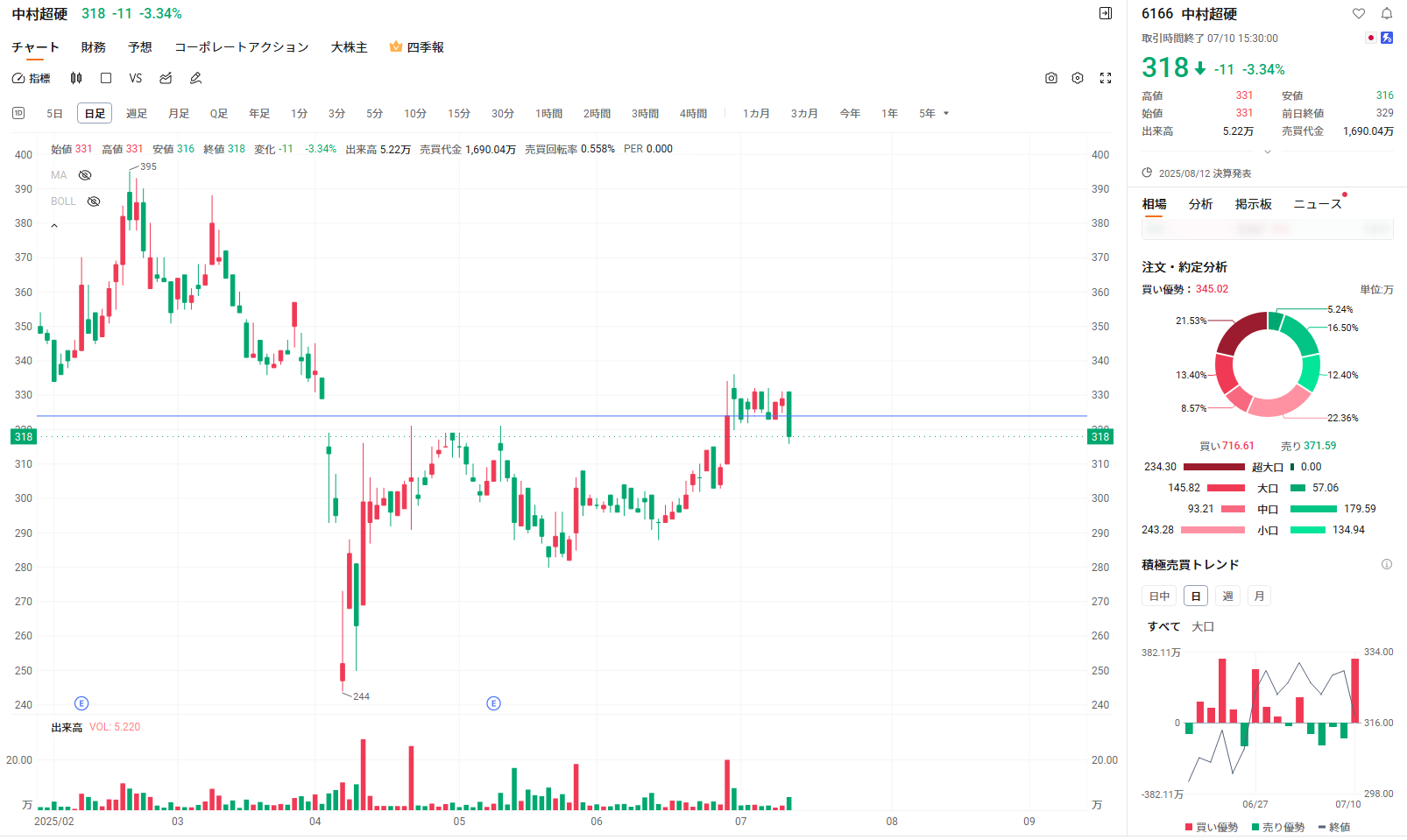
Task: Click the May earnings E marker
Action: click(494, 703)
